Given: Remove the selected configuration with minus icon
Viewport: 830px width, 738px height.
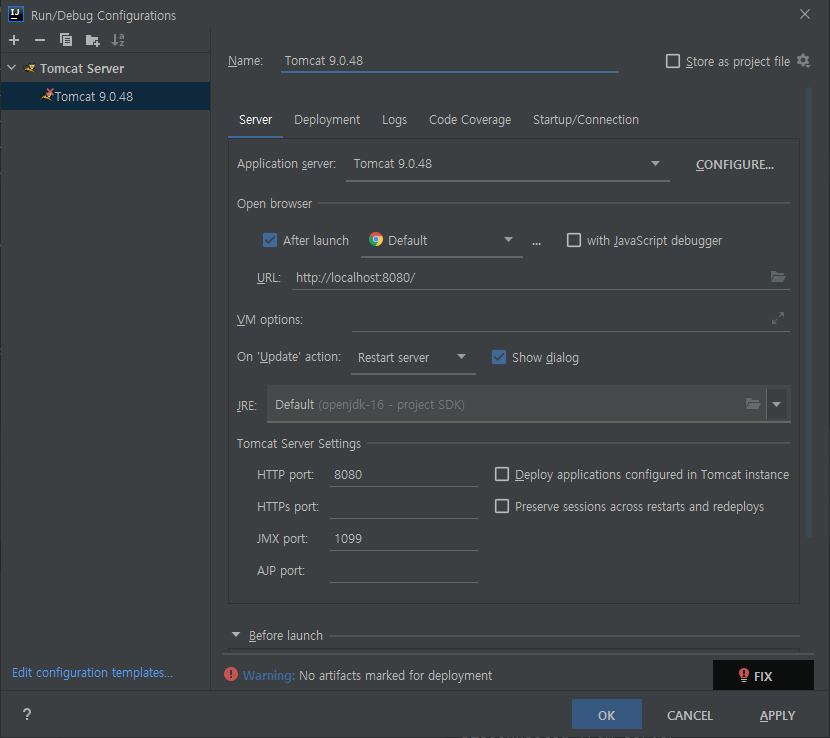Looking at the screenshot, I should [40, 40].
